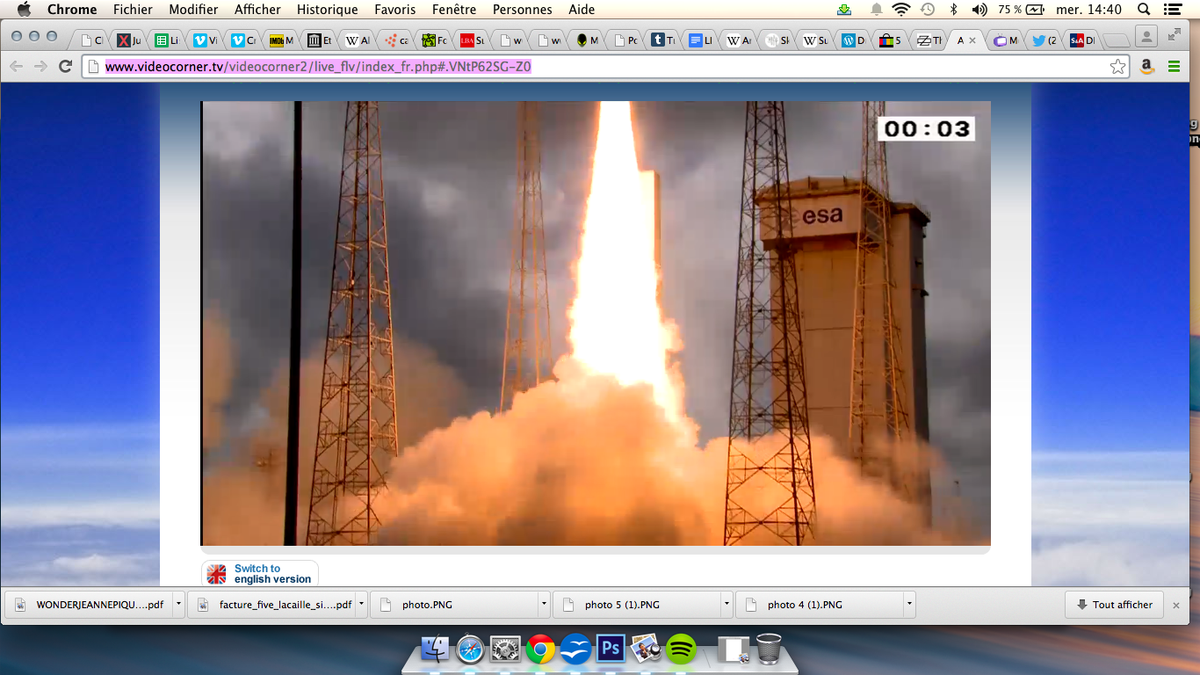Open Spotlight search magnifier
Screen dimensions: 1200x675
tap(1142, 9)
